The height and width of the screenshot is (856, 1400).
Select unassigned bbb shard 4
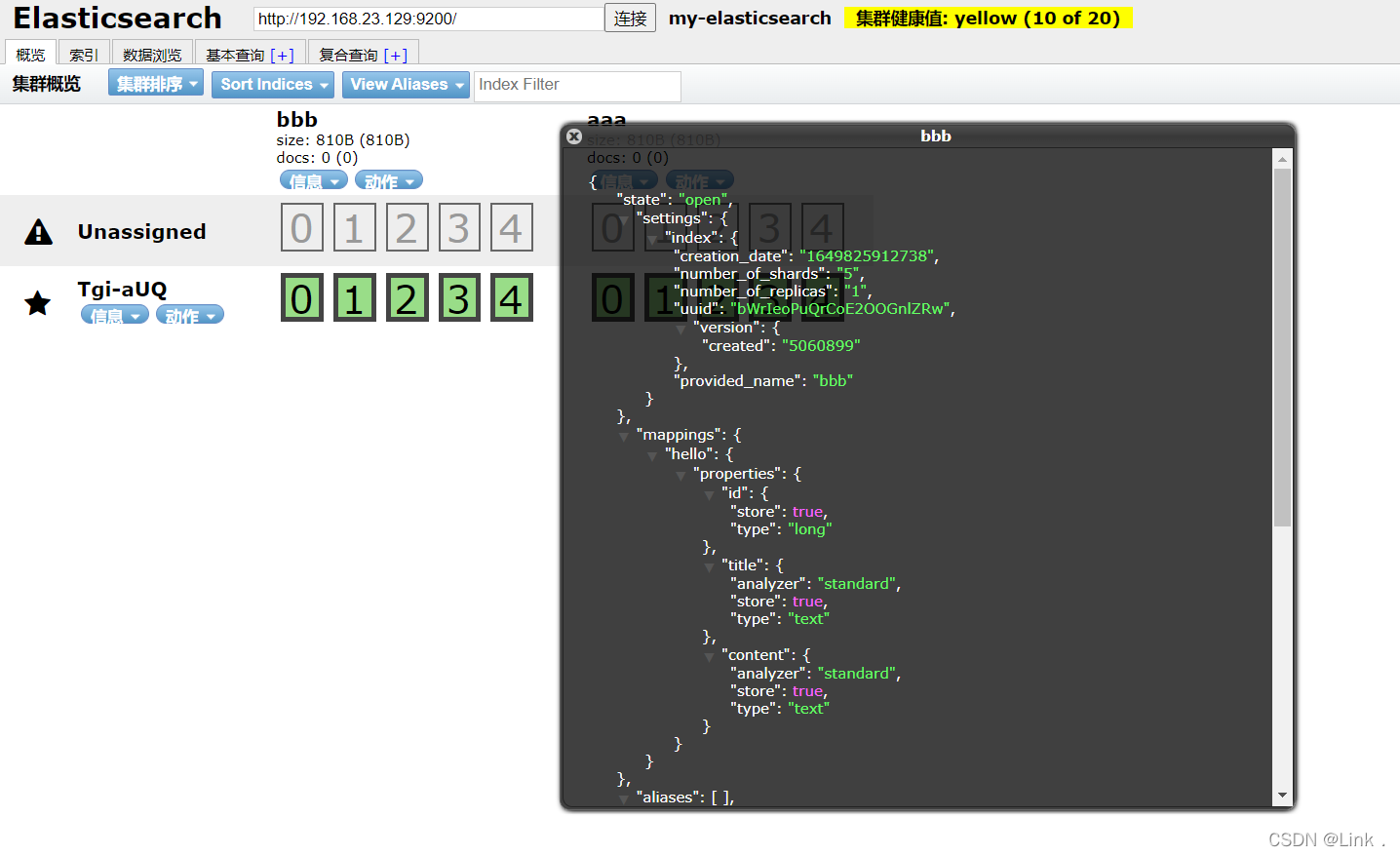512,228
